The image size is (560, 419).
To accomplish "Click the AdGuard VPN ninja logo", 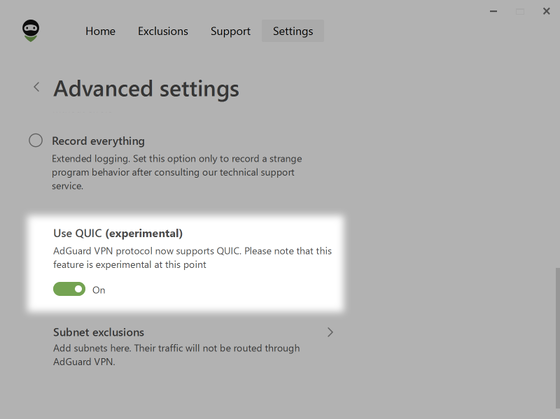I will [x=31, y=31].
